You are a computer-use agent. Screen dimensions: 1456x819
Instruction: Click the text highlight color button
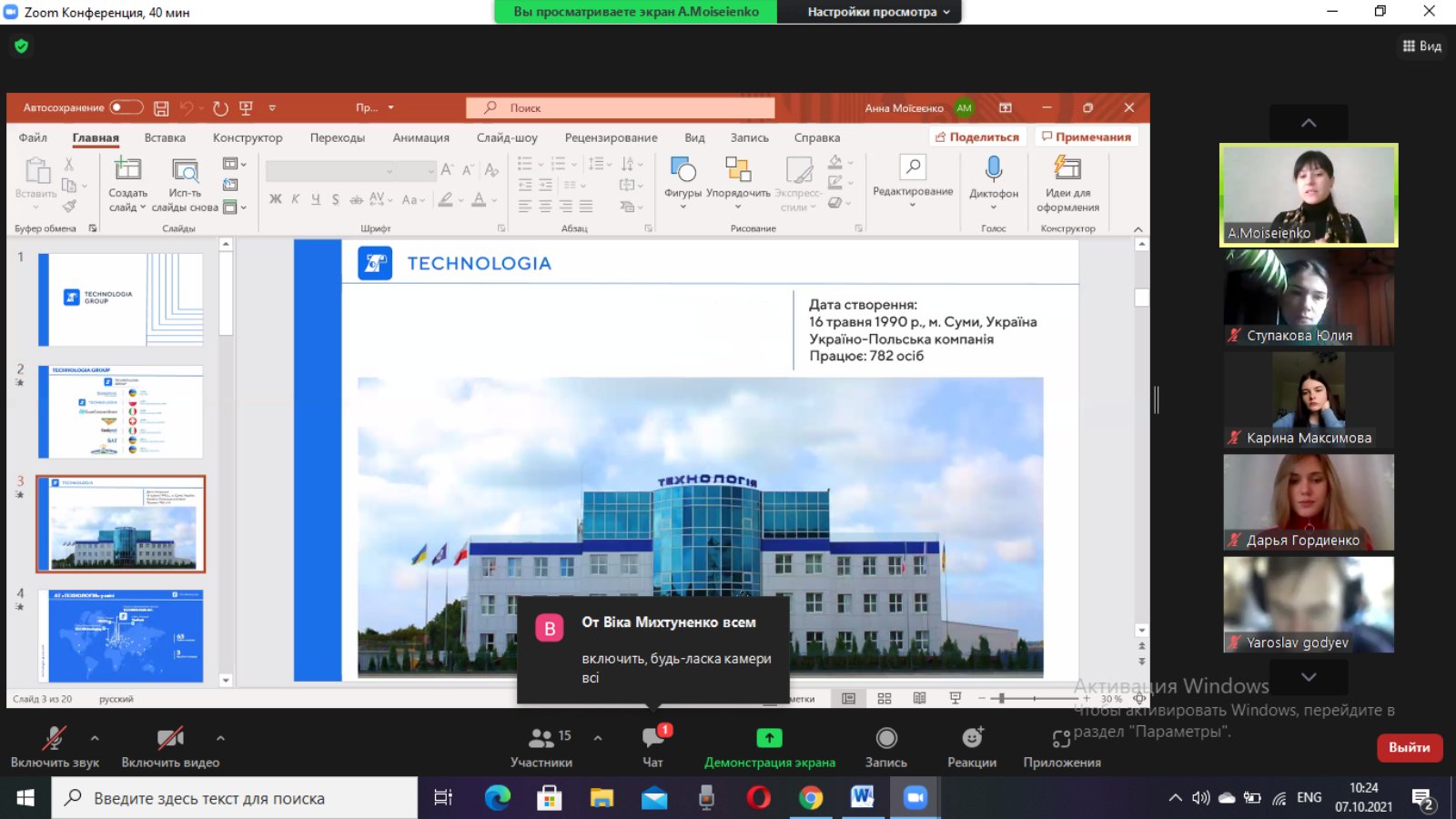tap(446, 199)
